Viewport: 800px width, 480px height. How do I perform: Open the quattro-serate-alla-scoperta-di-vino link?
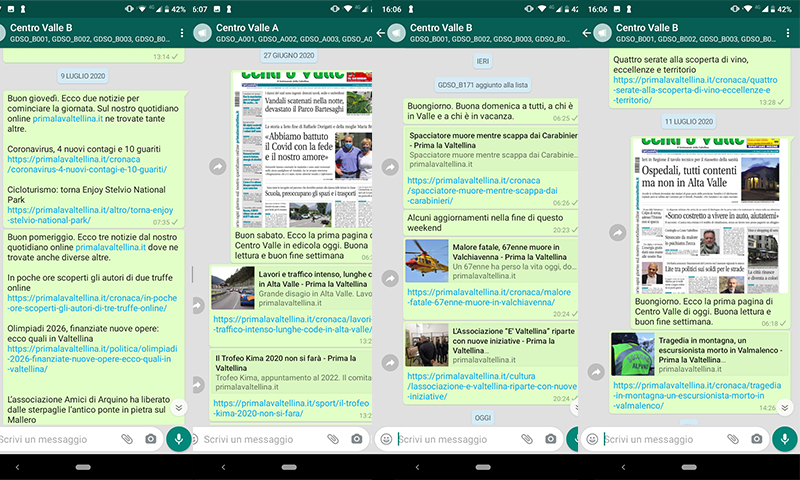(x=695, y=90)
